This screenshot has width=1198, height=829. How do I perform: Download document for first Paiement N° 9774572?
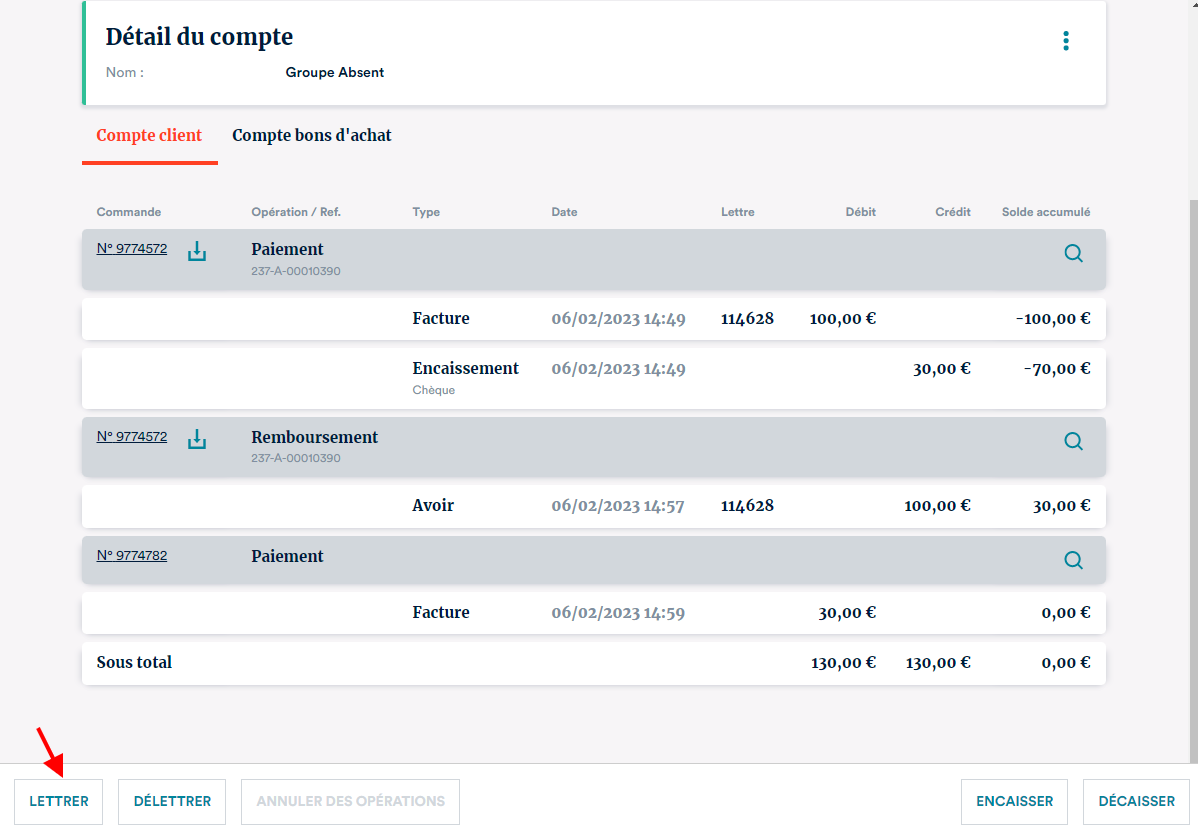click(197, 251)
